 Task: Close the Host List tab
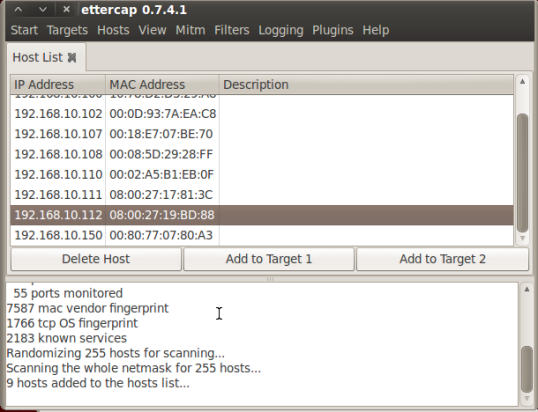72,57
